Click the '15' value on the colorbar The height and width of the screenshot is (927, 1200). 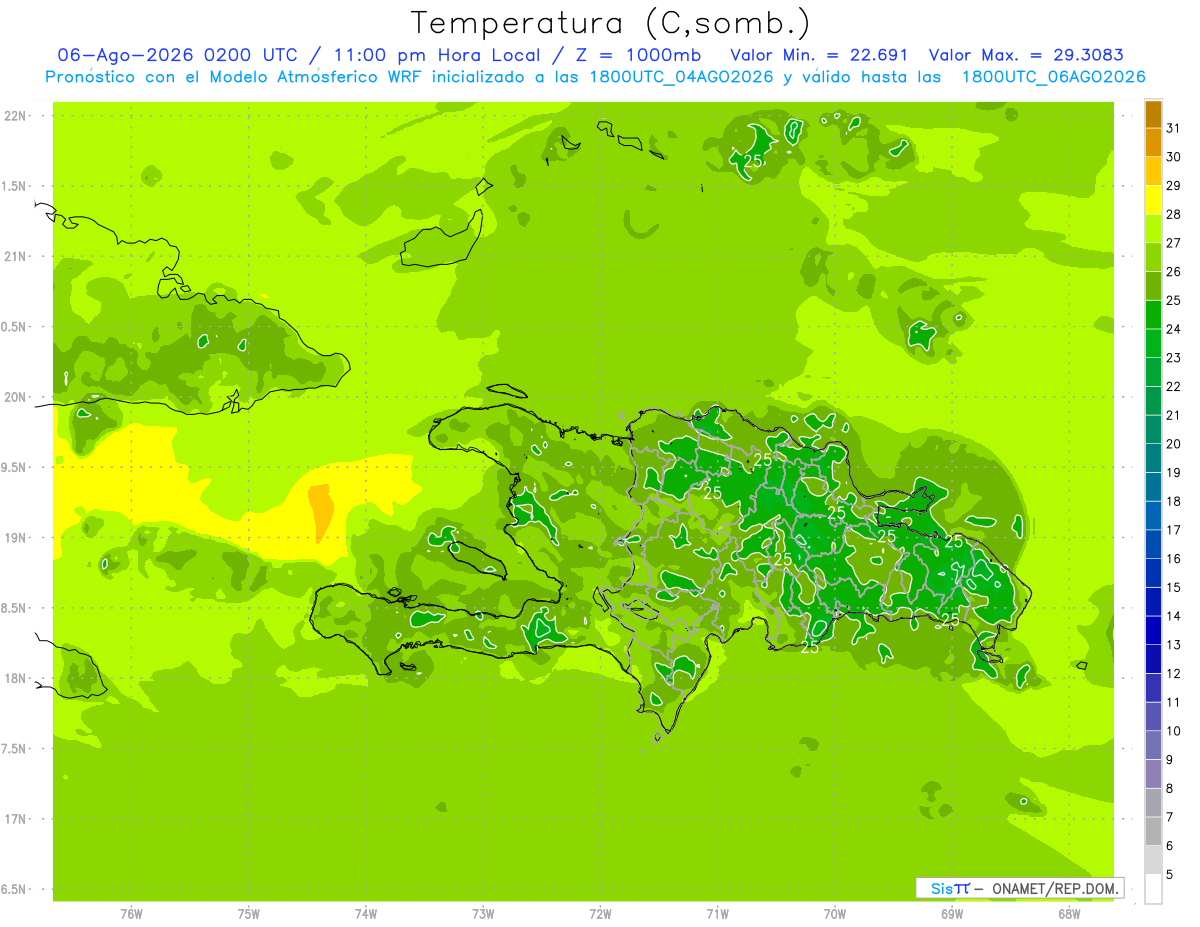[x=1174, y=587]
